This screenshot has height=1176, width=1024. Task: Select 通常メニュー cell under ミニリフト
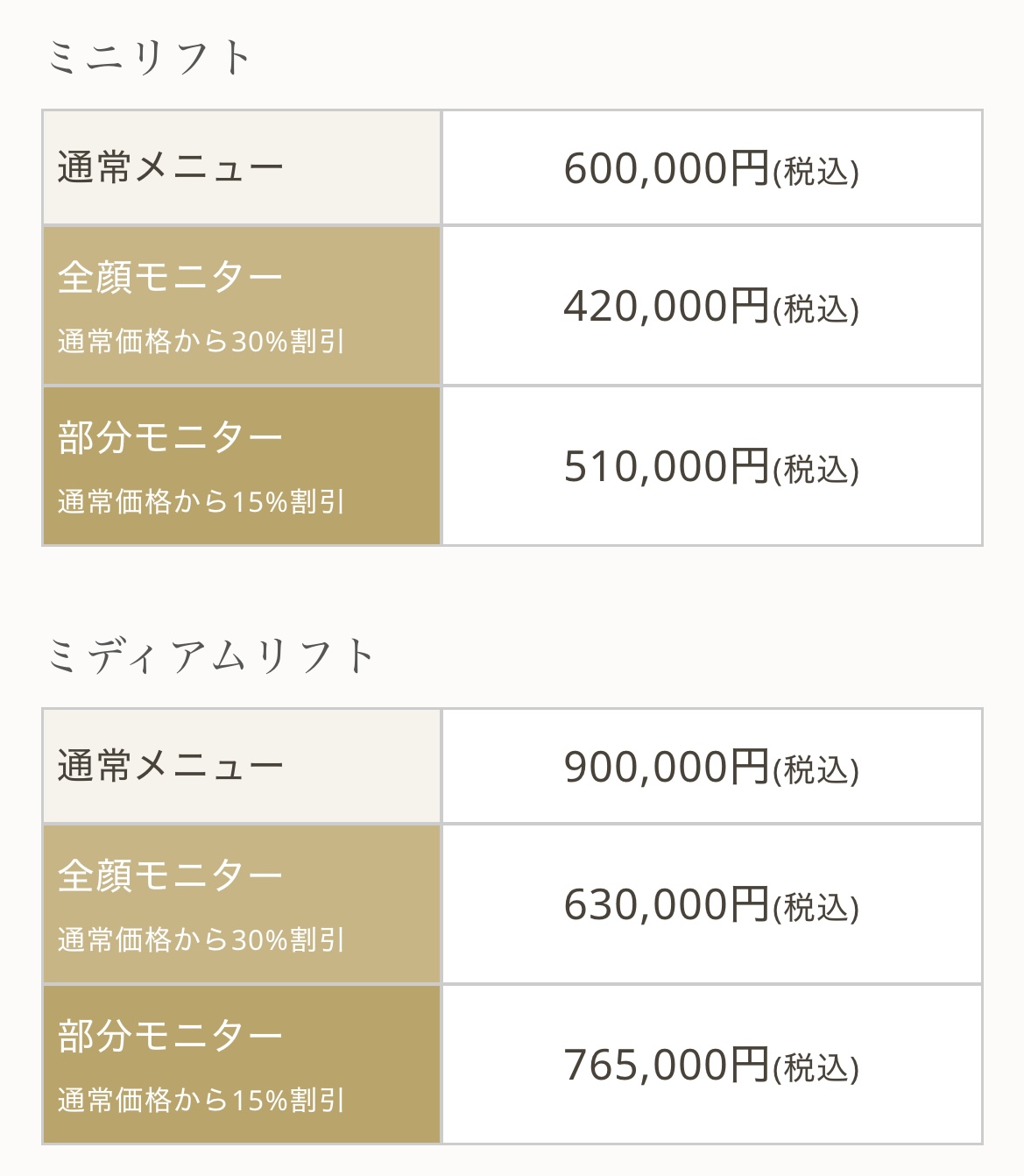coord(171,167)
